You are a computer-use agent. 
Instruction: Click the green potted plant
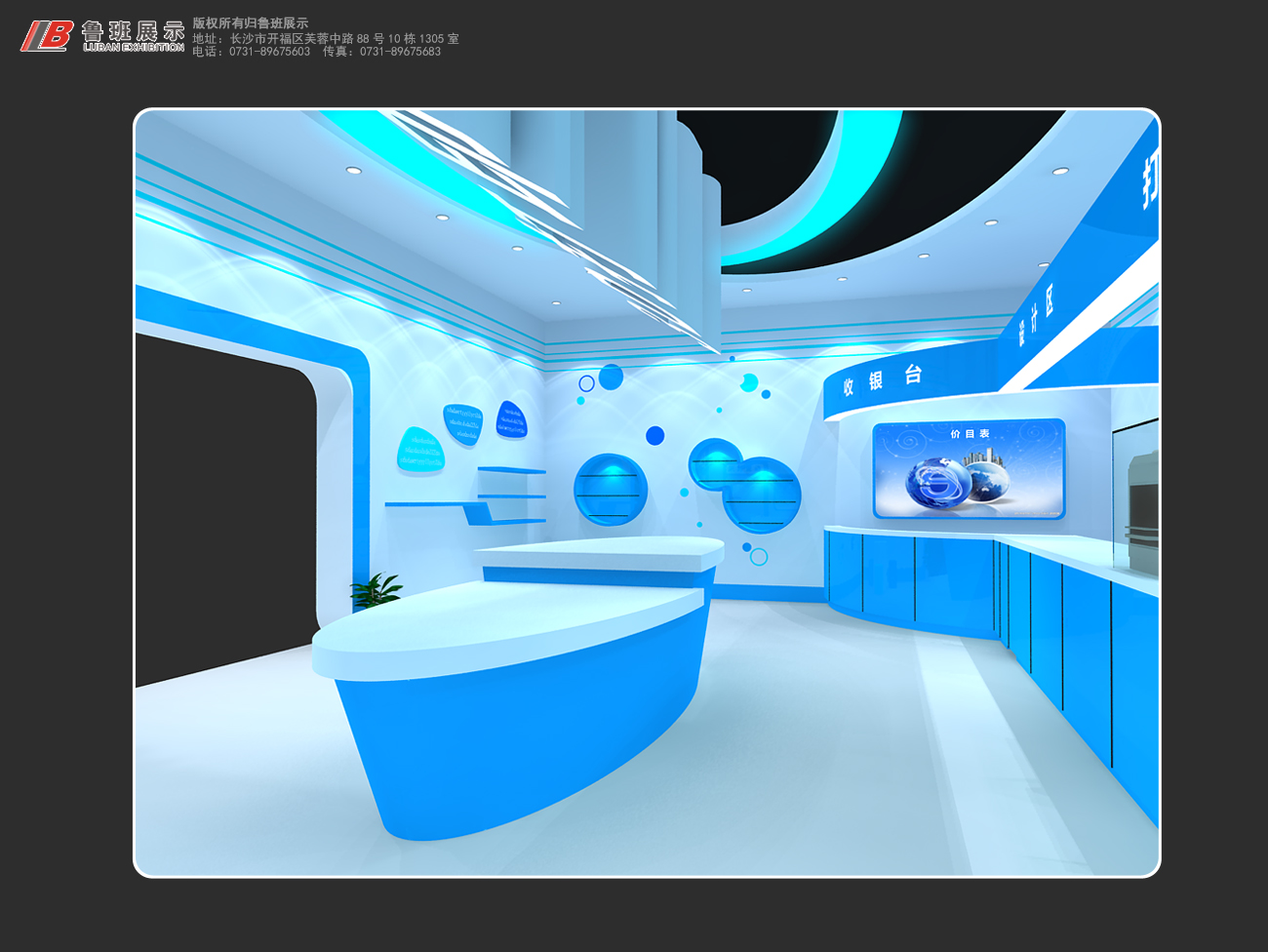point(375,590)
